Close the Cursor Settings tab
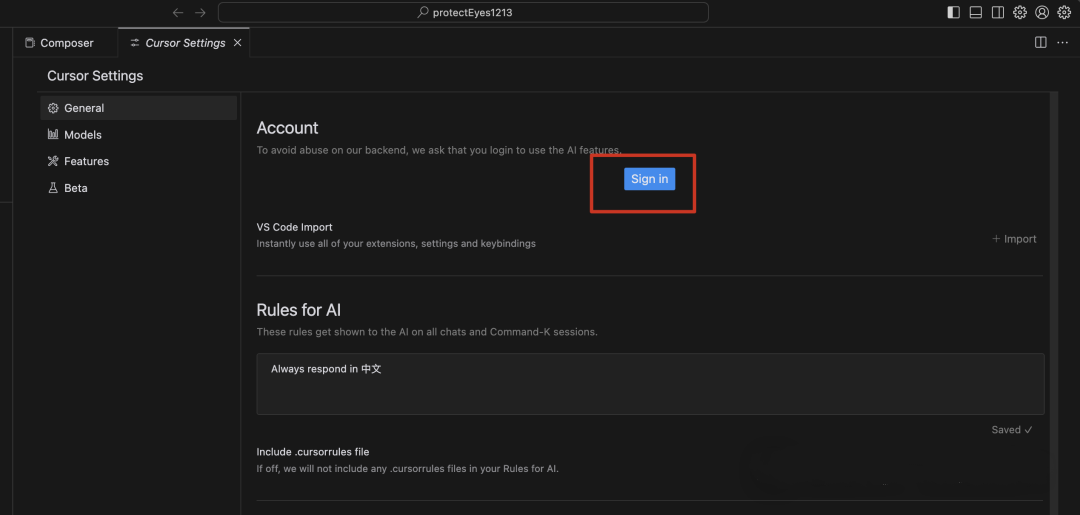Image resolution: width=1080 pixels, height=515 pixels. (238, 43)
